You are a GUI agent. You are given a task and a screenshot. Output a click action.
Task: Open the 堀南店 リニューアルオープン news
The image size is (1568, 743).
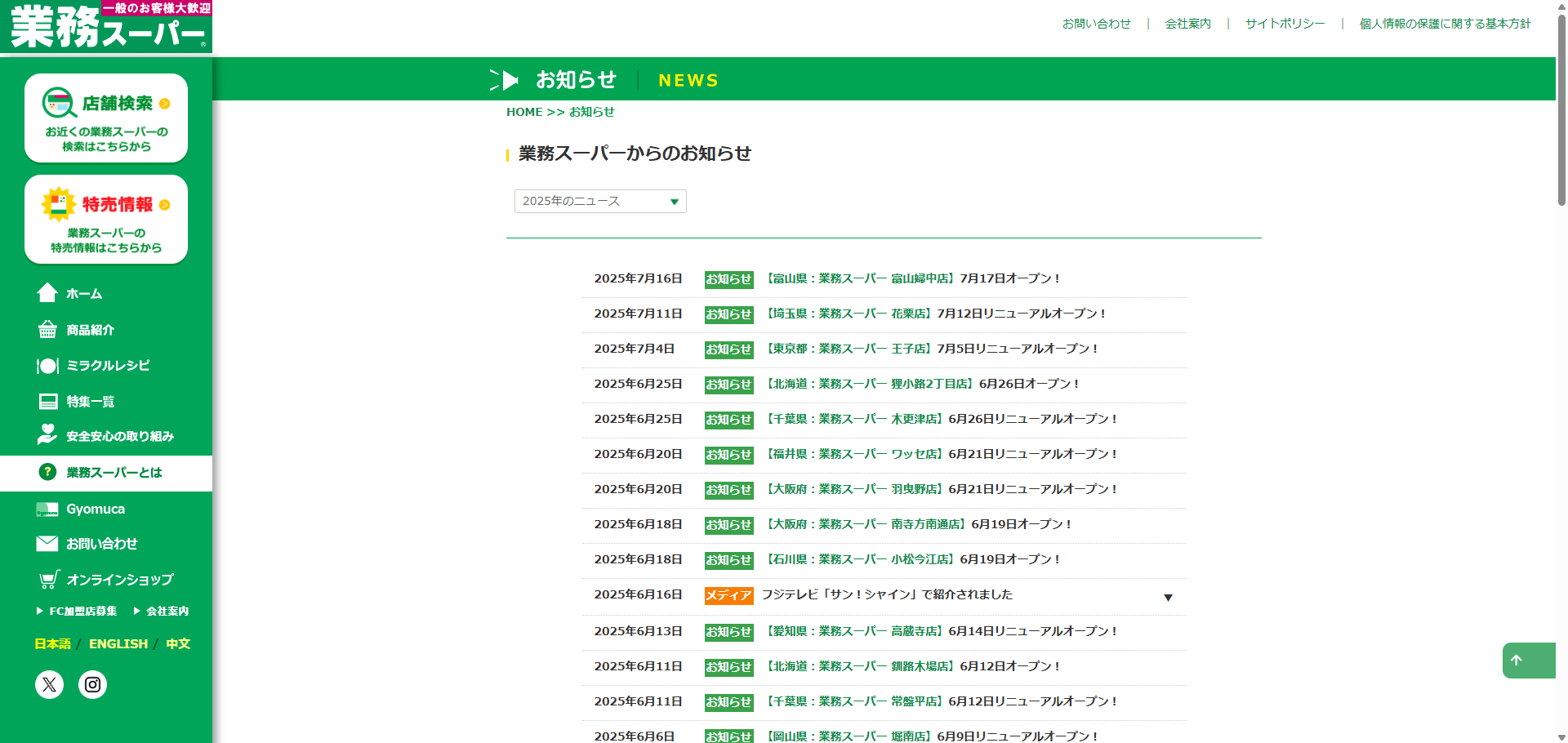coord(931,736)
